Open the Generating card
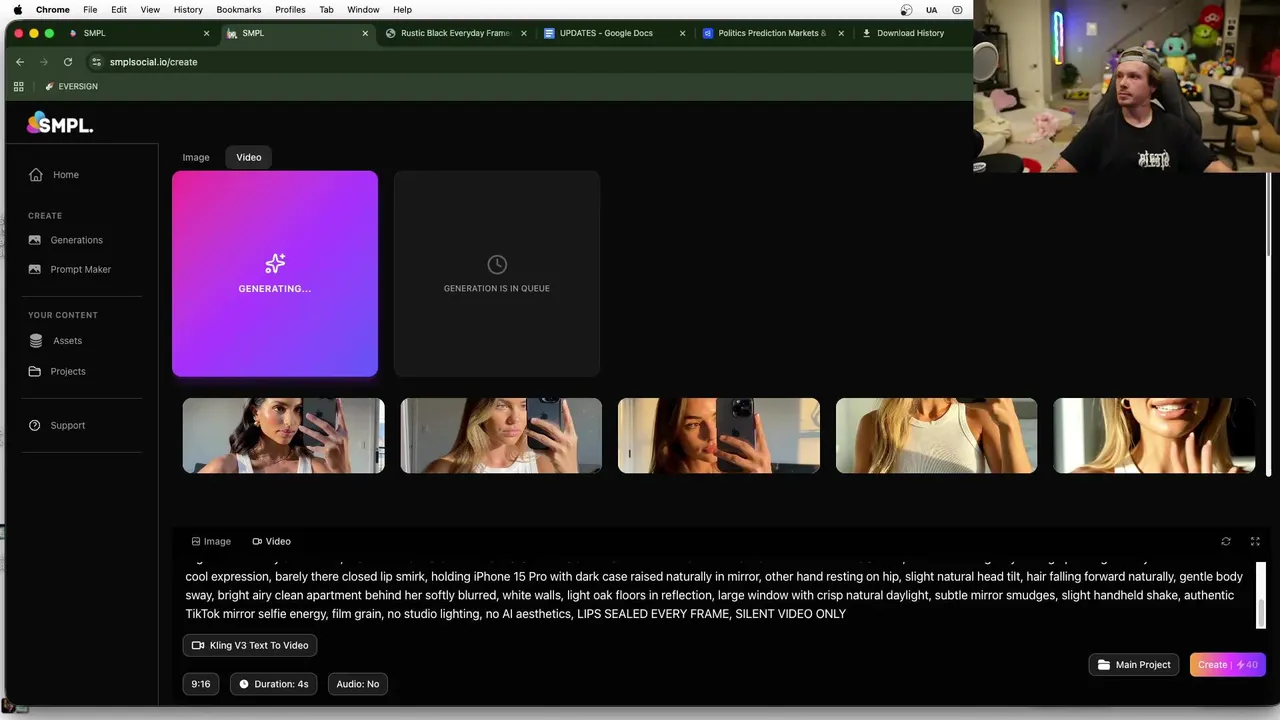This screenshot has width=1280, height=720. [x=275, y=274]
